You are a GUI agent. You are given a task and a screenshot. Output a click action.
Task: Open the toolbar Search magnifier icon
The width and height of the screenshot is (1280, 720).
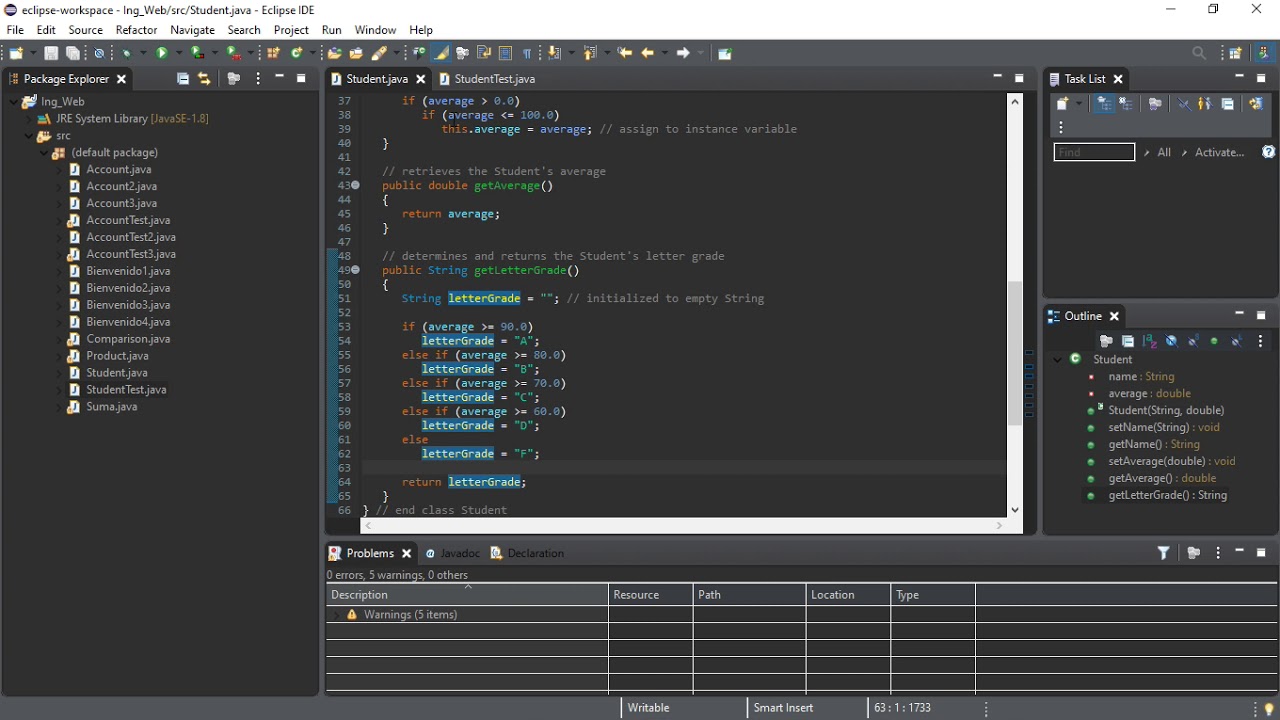tap(1199, 53)
